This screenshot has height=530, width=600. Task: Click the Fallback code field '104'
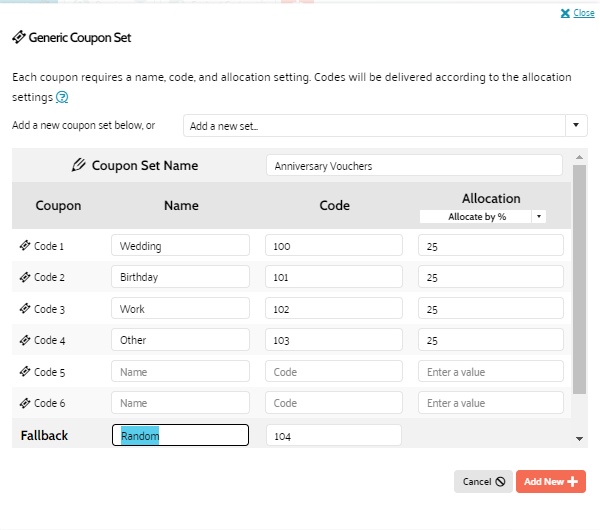[x=333, y=435]
